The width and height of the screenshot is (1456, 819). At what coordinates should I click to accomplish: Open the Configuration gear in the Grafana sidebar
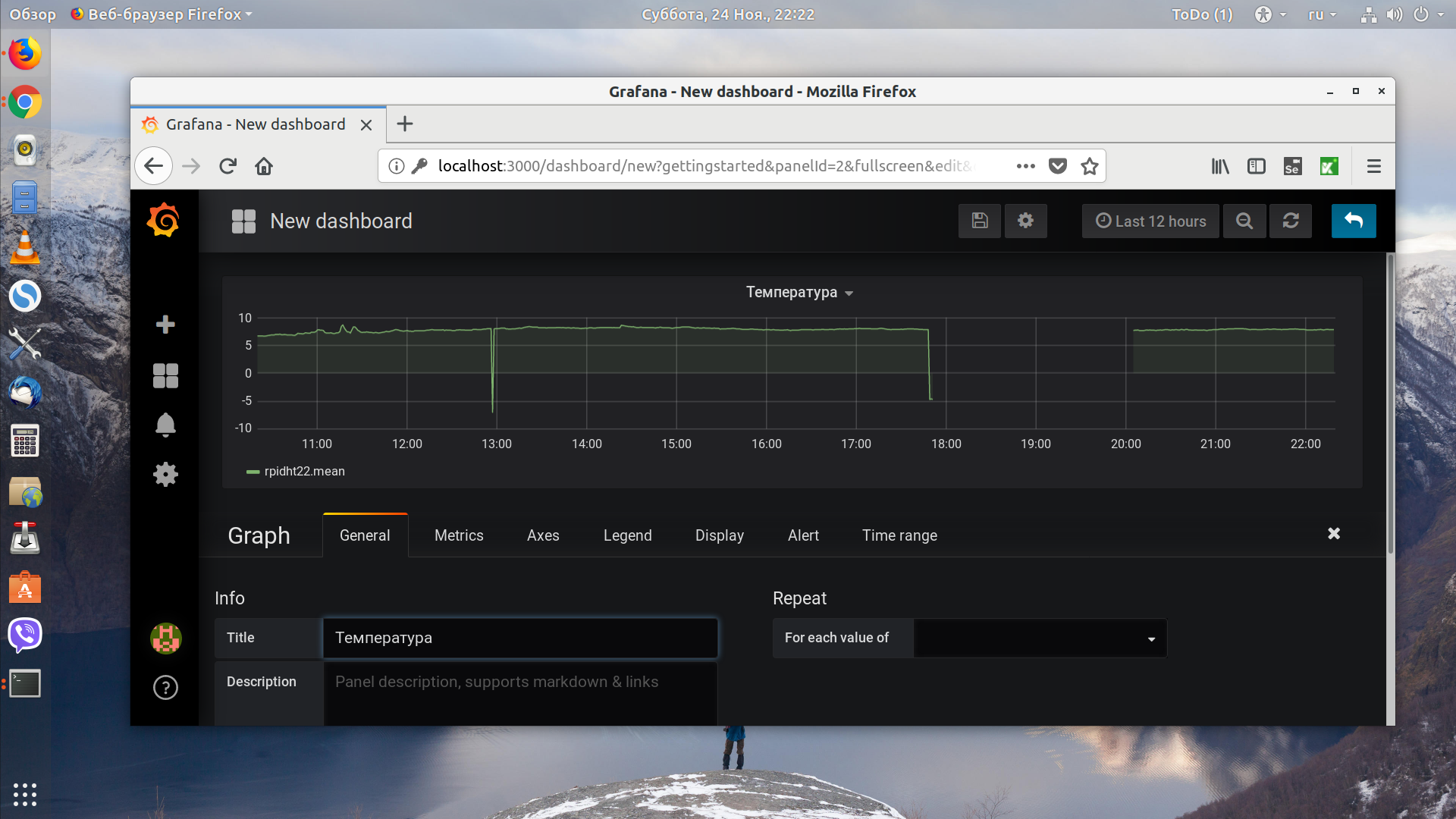tap(165, 475)
